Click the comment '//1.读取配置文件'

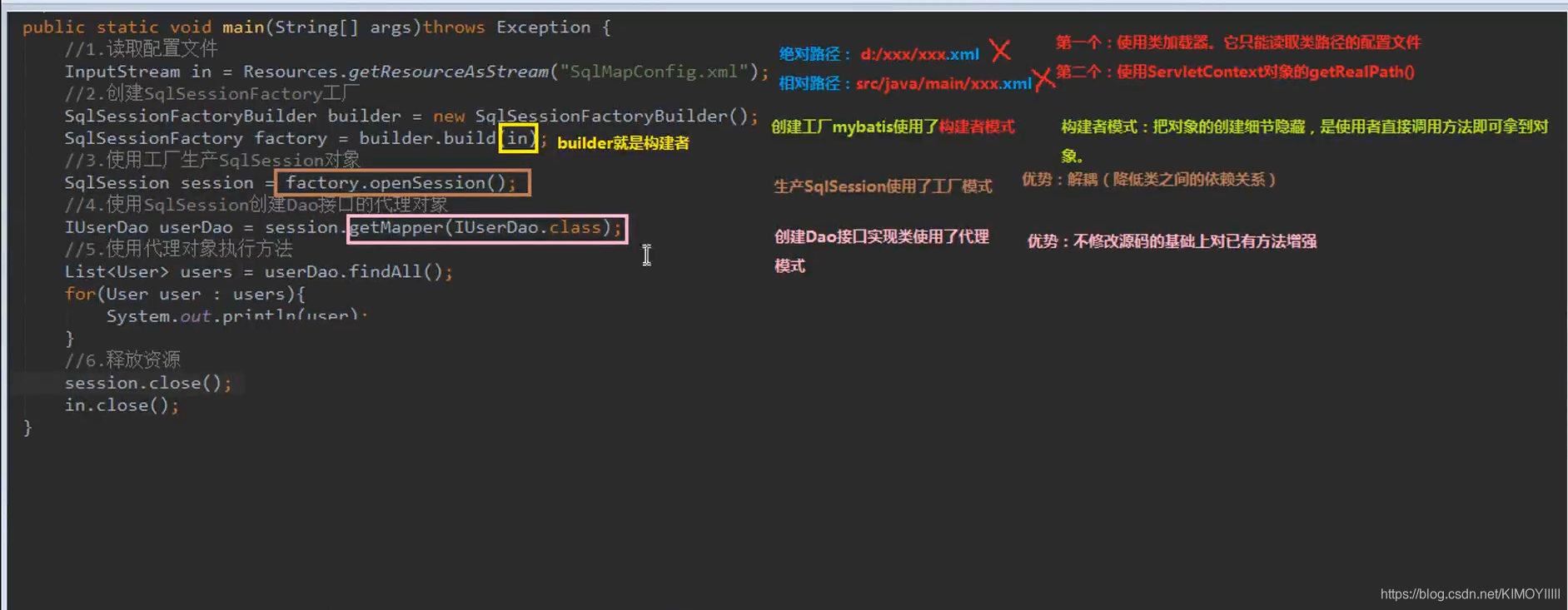pyautogui.click(x=142, y=49)
